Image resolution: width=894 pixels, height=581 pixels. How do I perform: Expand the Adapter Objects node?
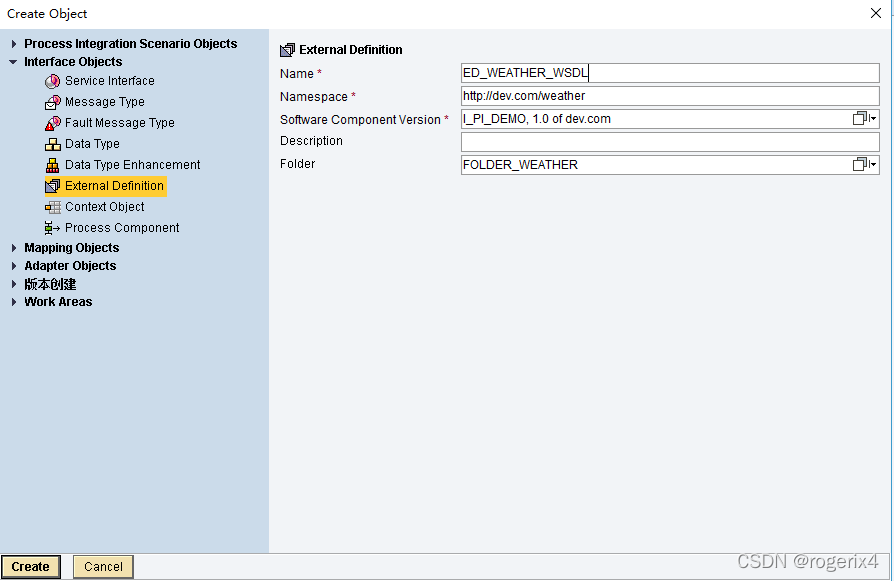pyautogui.click(x=14, y=266)
